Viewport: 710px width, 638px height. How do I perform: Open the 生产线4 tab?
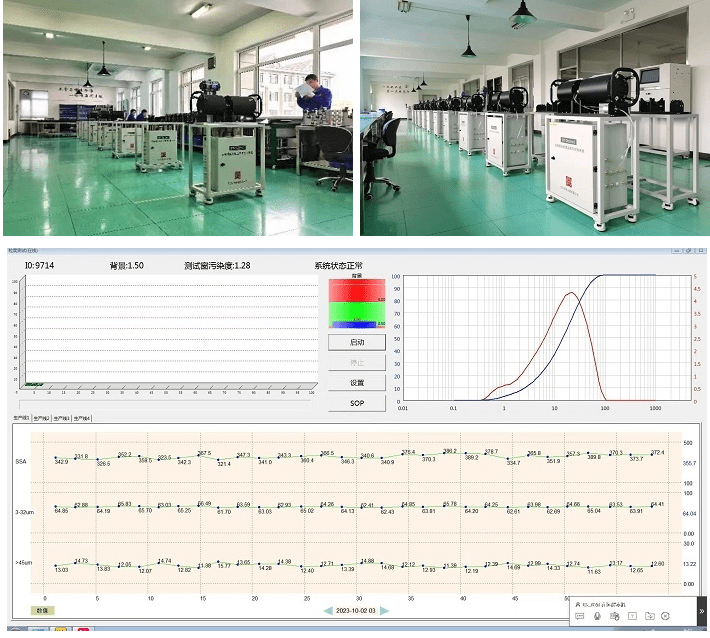click(83, 418)
